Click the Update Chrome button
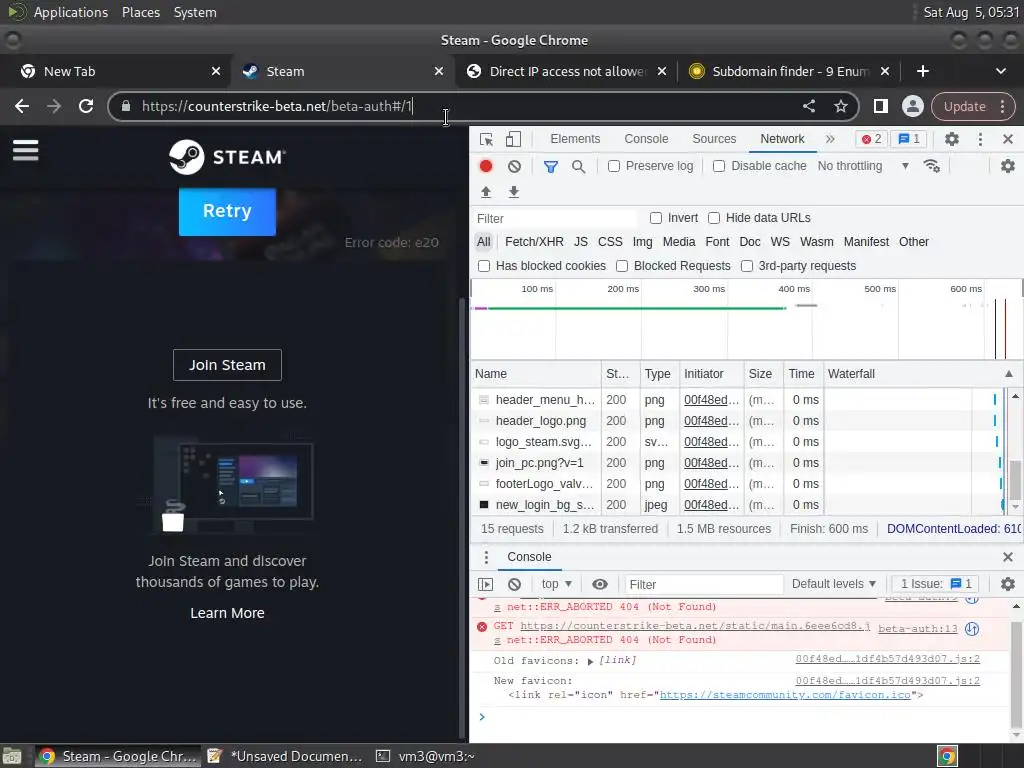Screen dimensions: 1024x768 pos(972,106)
